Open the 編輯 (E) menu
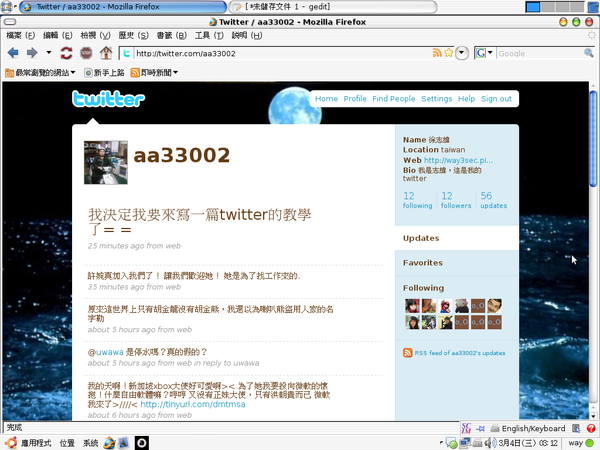600x450 pixels. pos(57,35)
